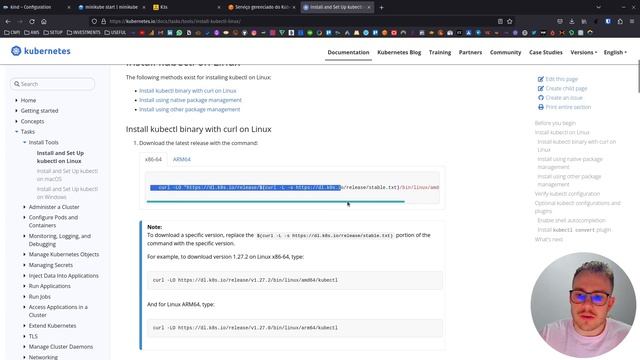Viewport: 640px width, 360px height.
Task: Select the ARM64 code tab
Action: click(182, 159)
